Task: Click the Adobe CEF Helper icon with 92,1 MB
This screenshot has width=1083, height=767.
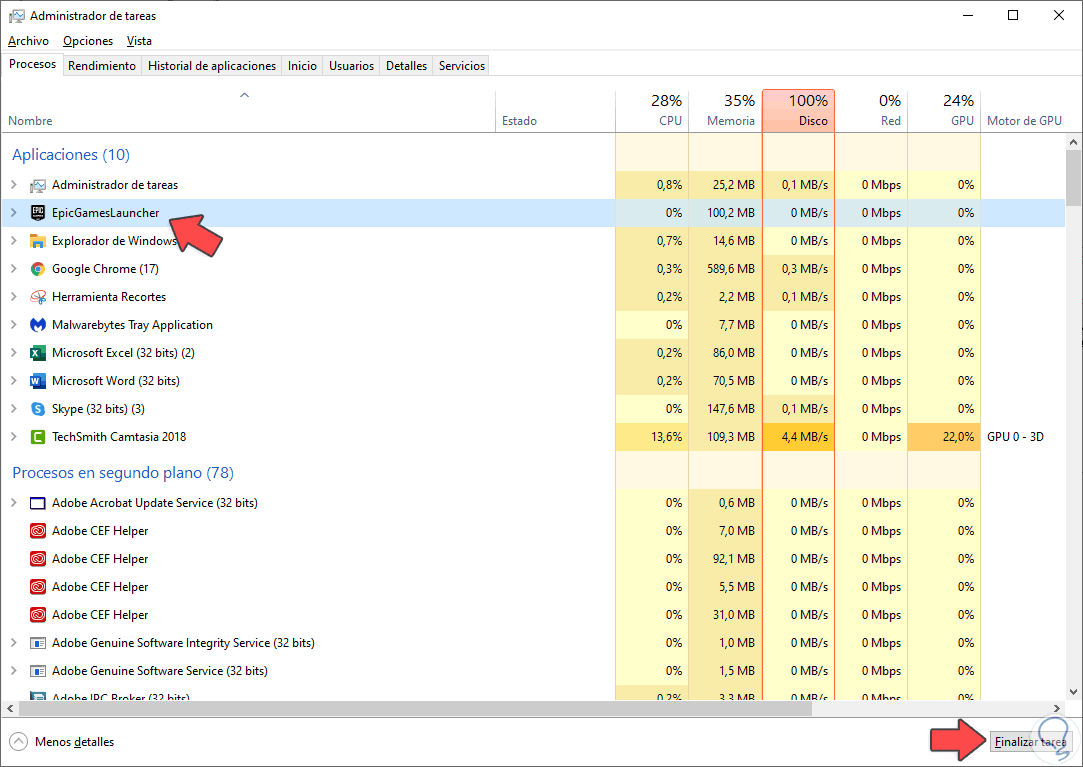Action: pos(38,559)
